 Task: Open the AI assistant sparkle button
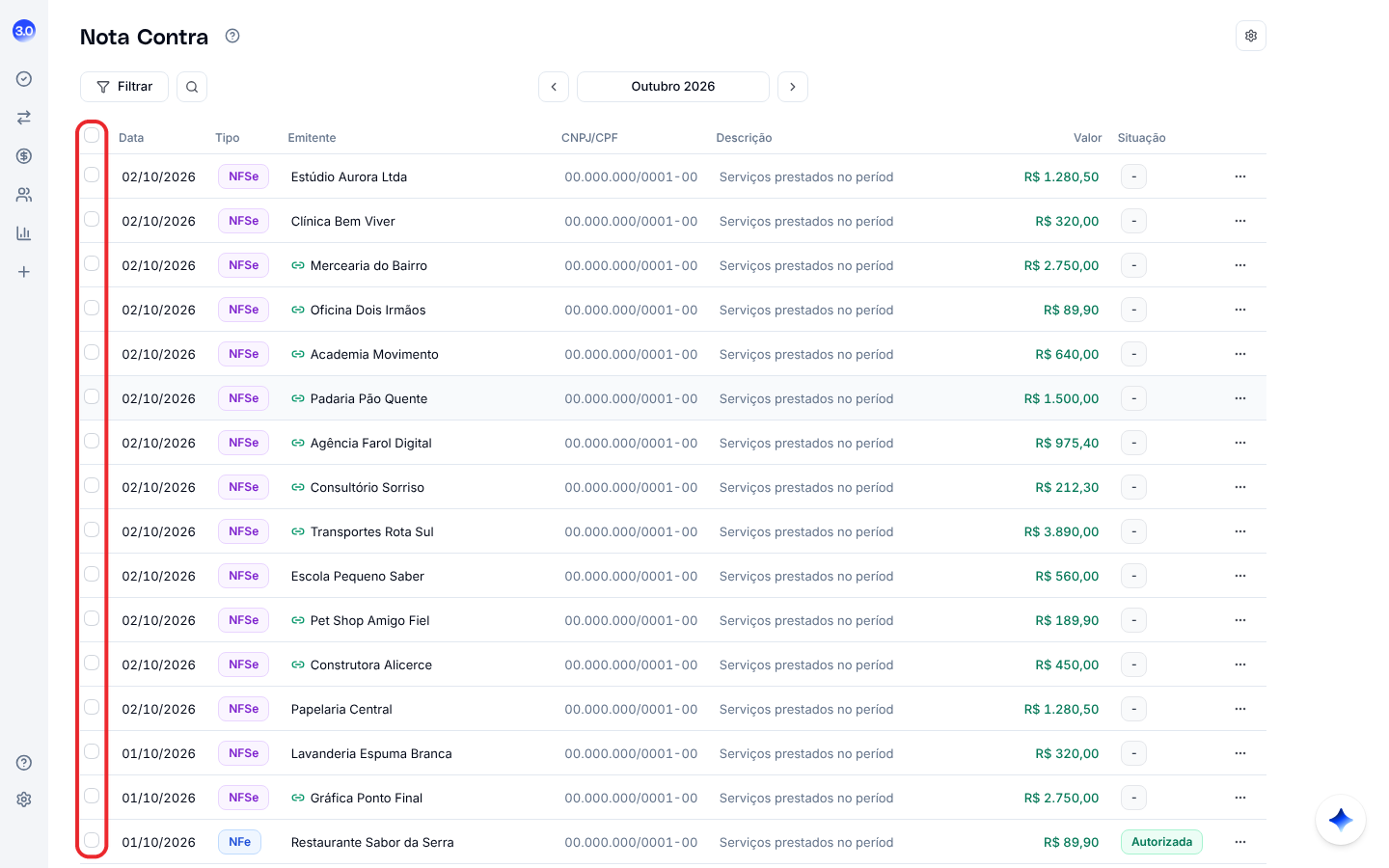[x=1341, y=820]
